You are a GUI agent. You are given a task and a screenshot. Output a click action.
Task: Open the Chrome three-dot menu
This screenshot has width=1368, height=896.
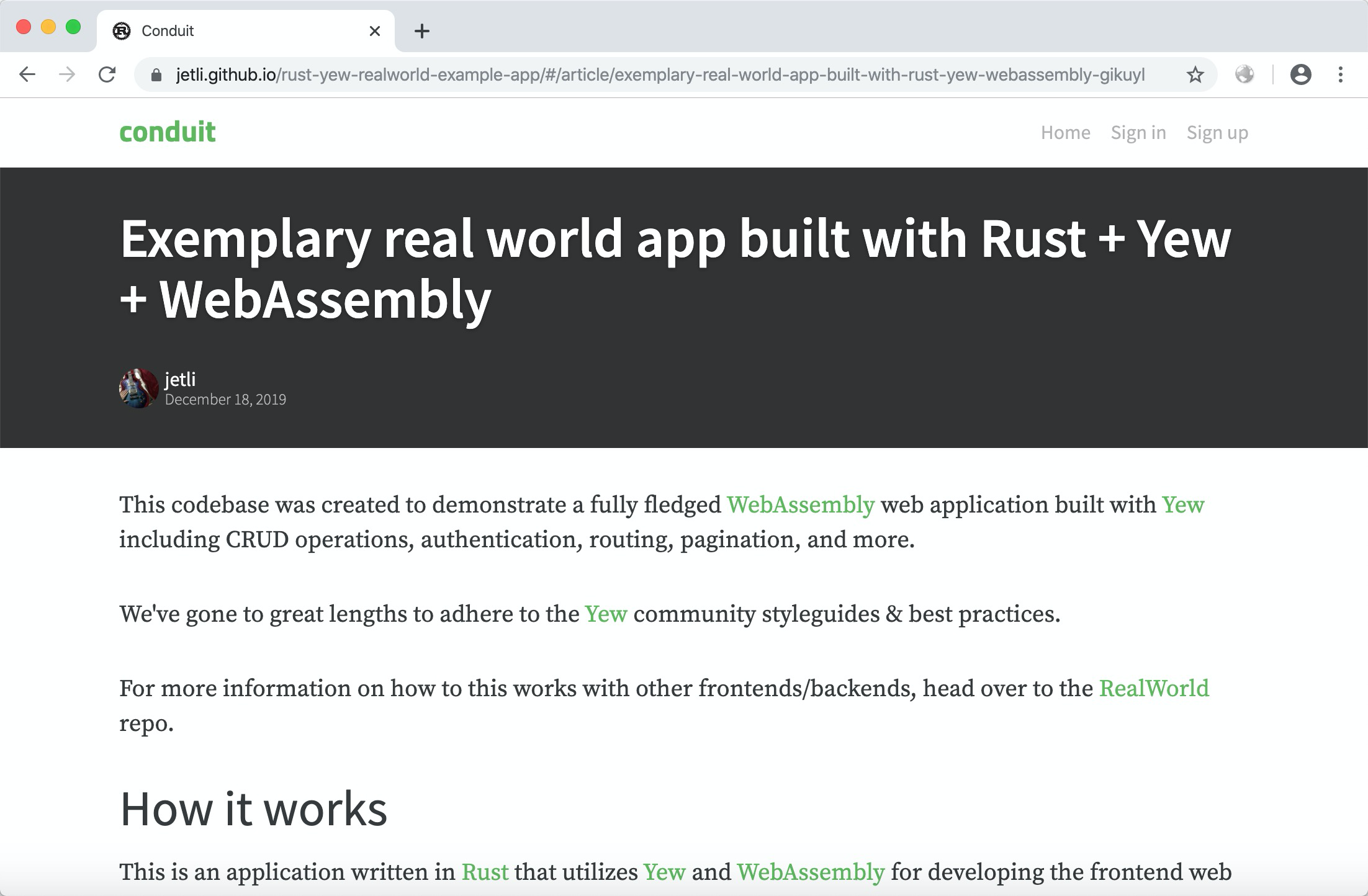(1341, 75)
